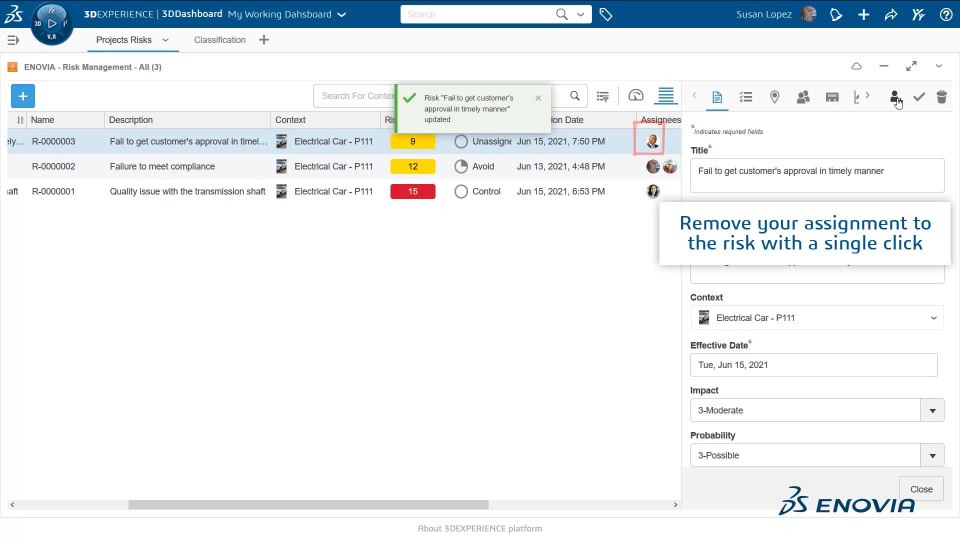Viewport: 960px width, 540px height.
Task: Open Susan Lopez profile avatar
Action: pyautogui.click(x=809, y=14)
